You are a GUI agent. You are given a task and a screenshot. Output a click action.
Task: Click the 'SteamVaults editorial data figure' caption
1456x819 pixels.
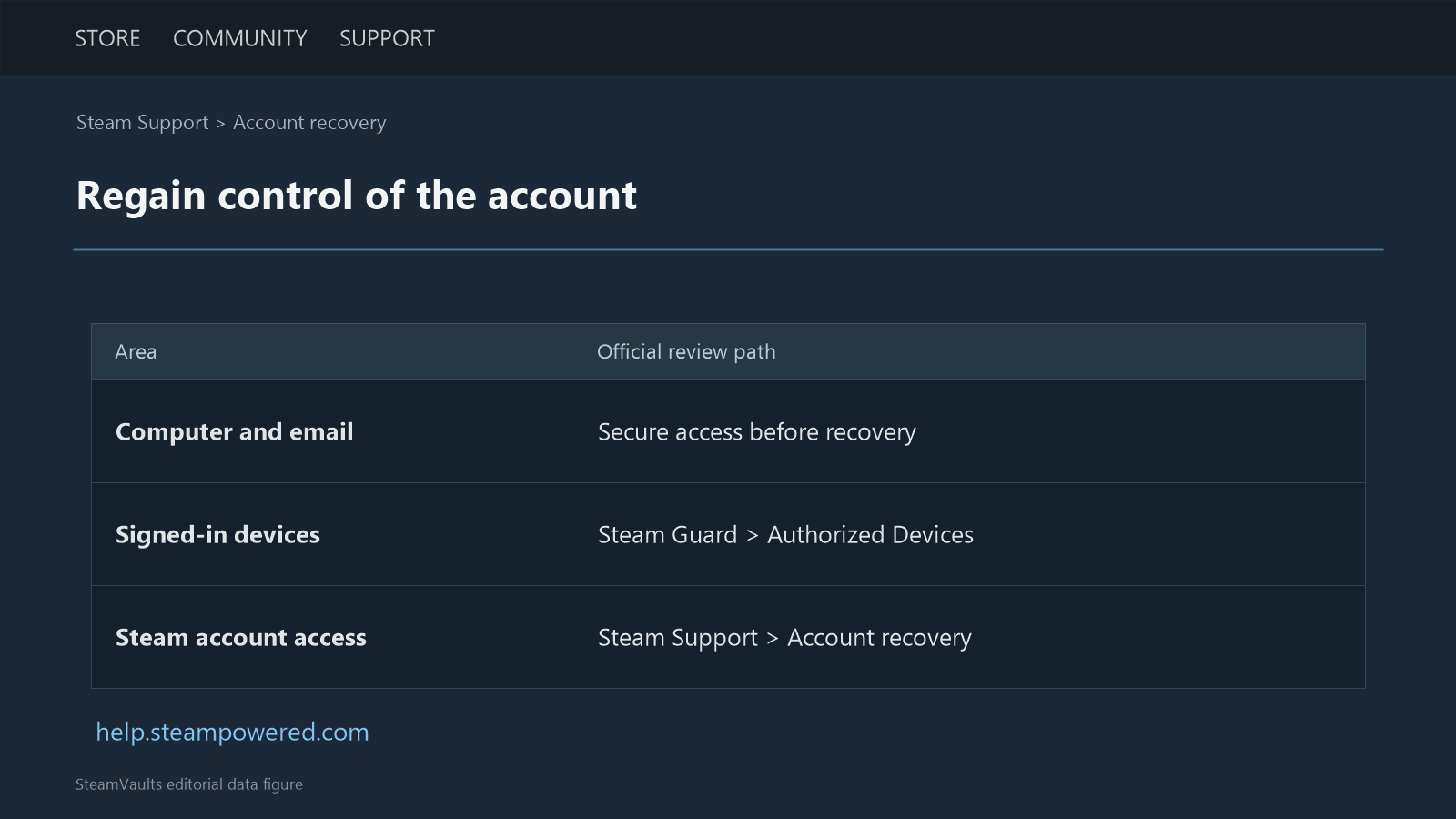tap(189, 784)
